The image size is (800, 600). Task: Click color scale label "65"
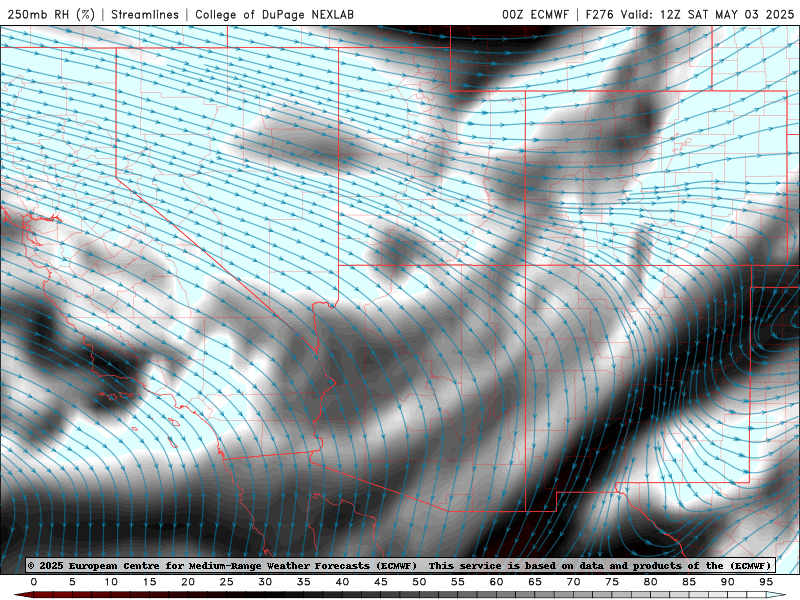click(535, 582)
